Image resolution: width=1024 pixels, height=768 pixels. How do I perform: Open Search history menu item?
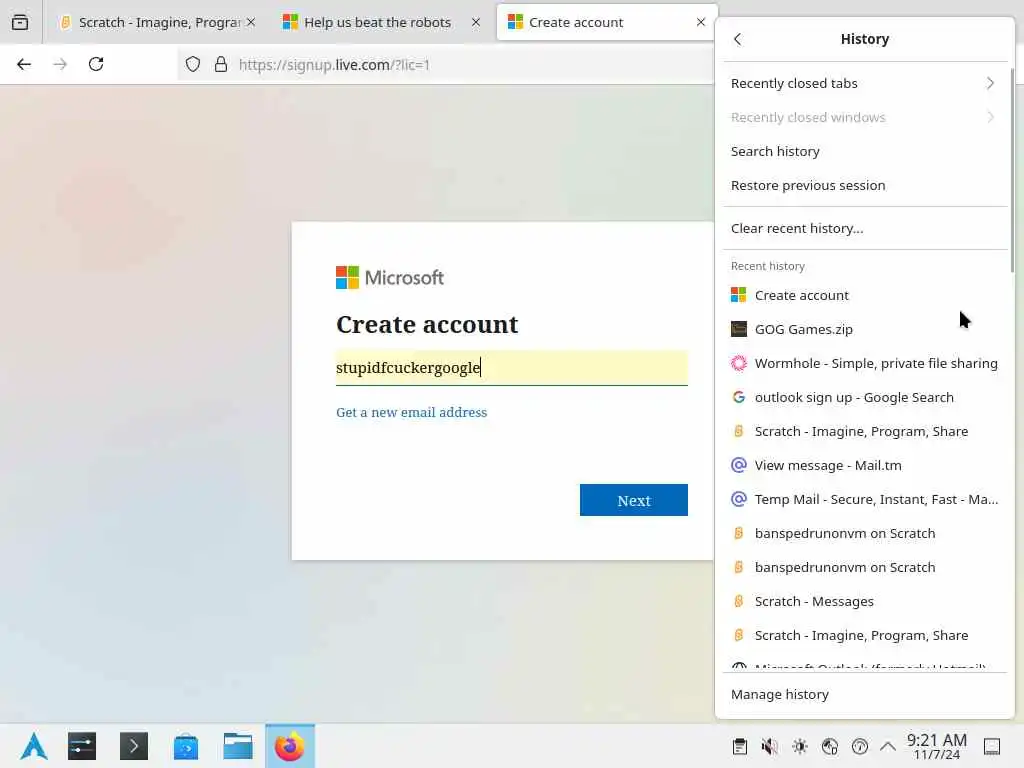click(x=864, y=152)
